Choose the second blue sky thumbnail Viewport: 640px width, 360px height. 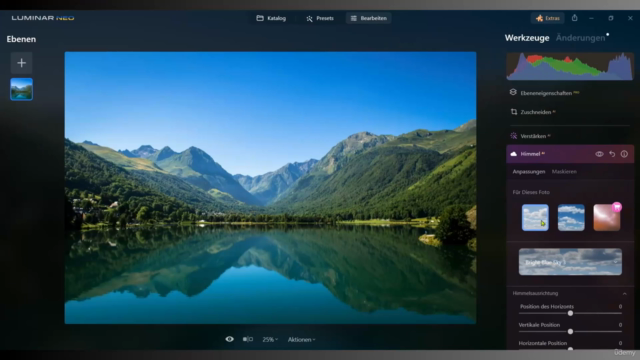571,218
